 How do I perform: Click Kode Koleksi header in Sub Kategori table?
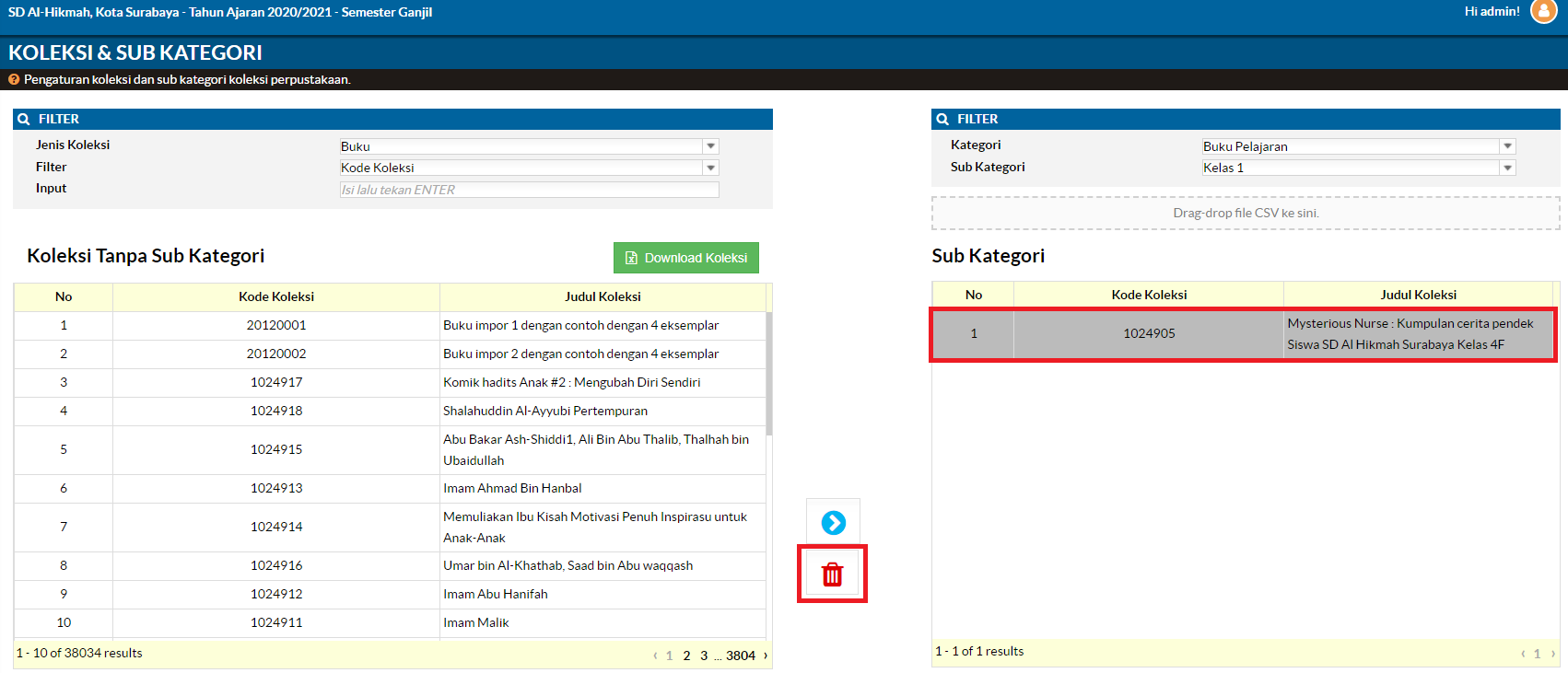click(1149, 295)
